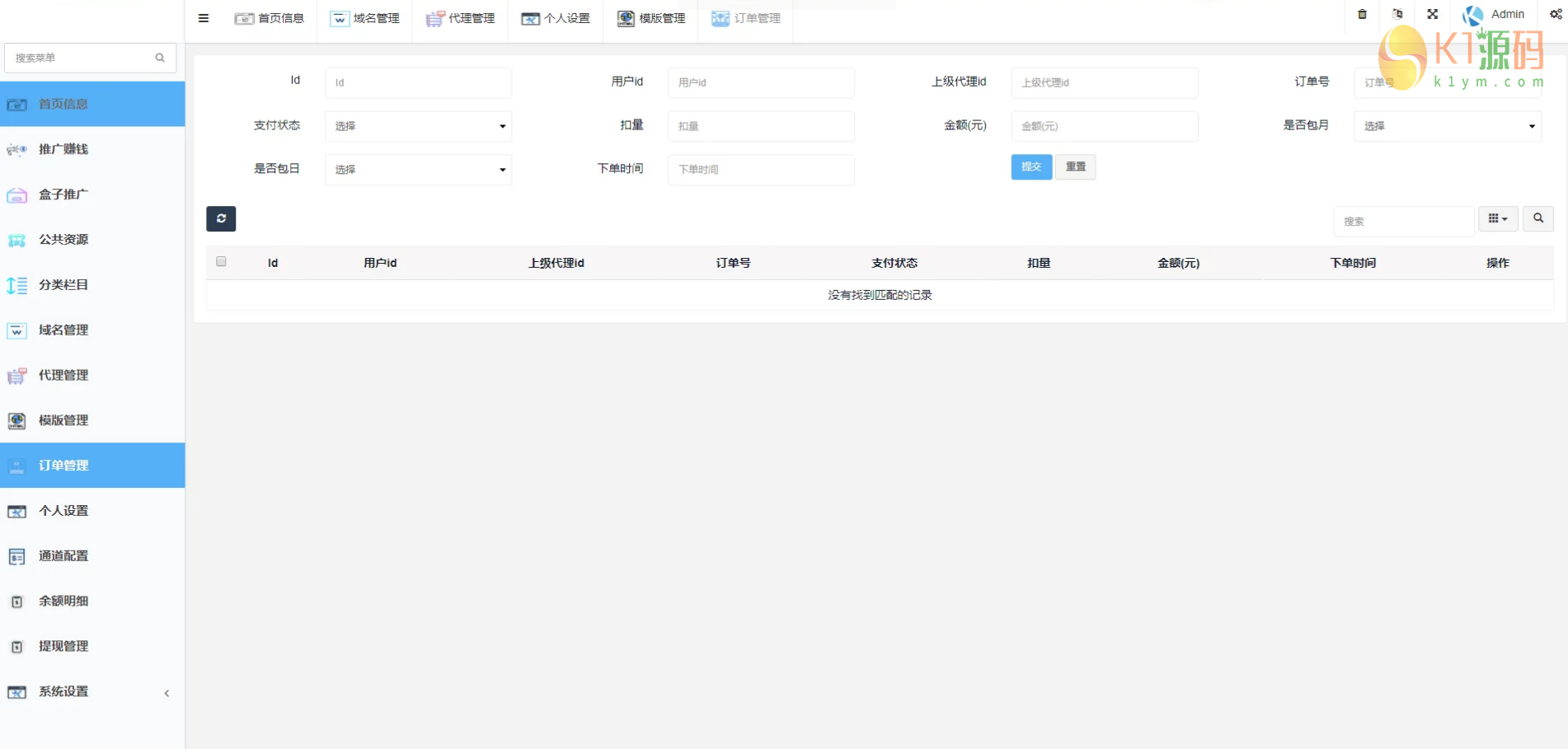Click the 没有找到匹配的记录 empty-table message
1568x749 pixels.
point(880,295)
